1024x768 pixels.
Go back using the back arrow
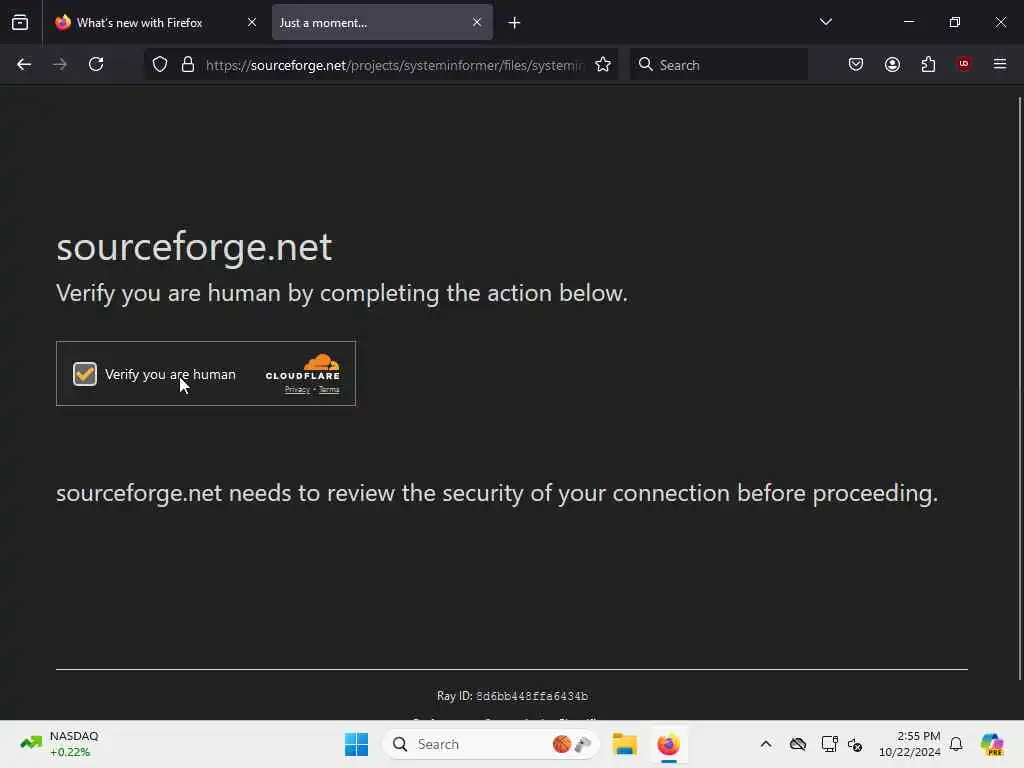[24, 64]
